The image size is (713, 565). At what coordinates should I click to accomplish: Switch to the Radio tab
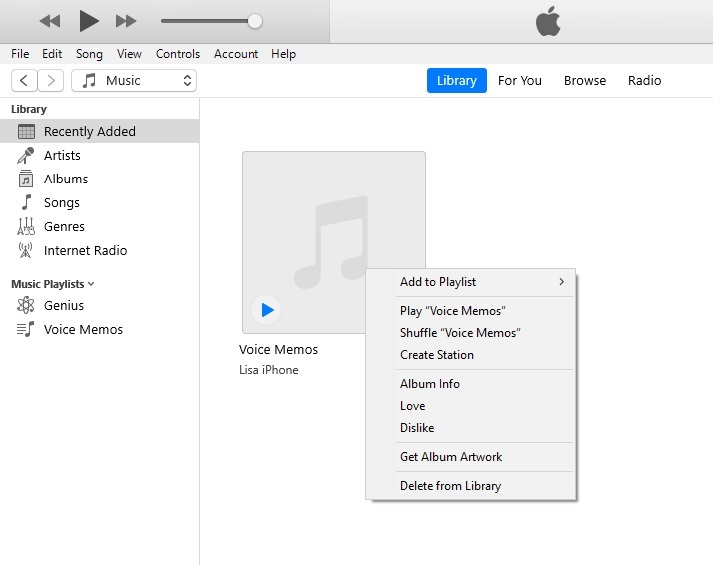644,80
